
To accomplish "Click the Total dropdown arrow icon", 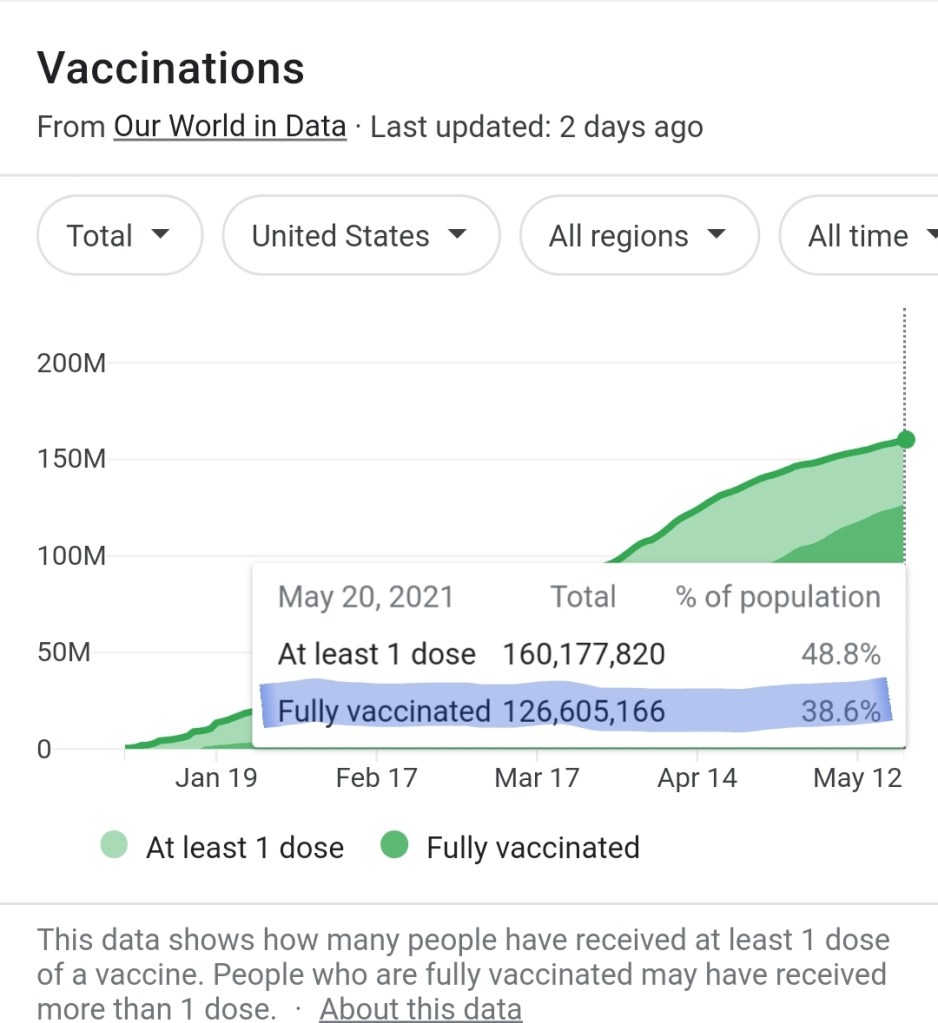I will click(x=159, y=236).
